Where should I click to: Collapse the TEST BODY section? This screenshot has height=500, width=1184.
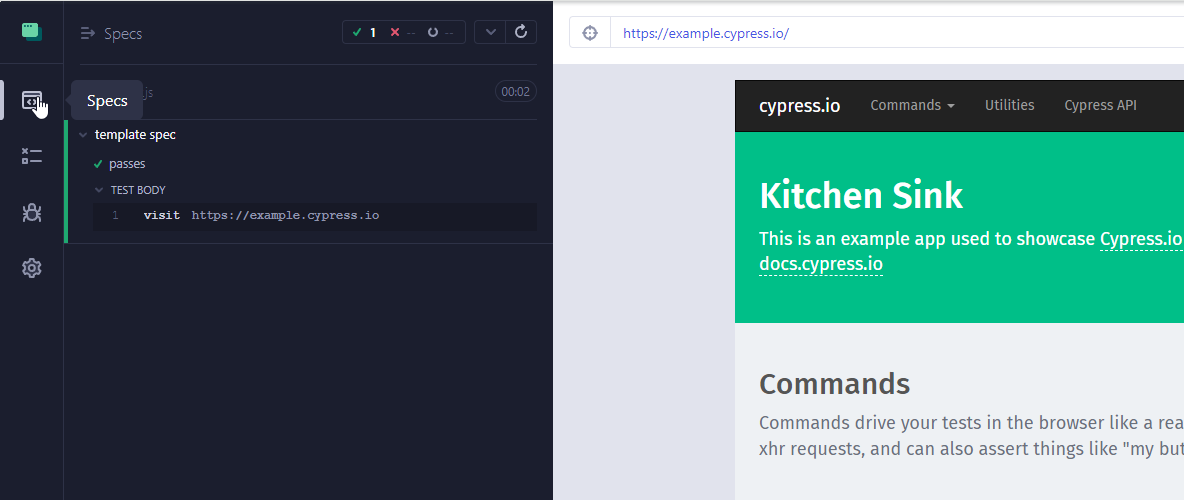(99, 190)
